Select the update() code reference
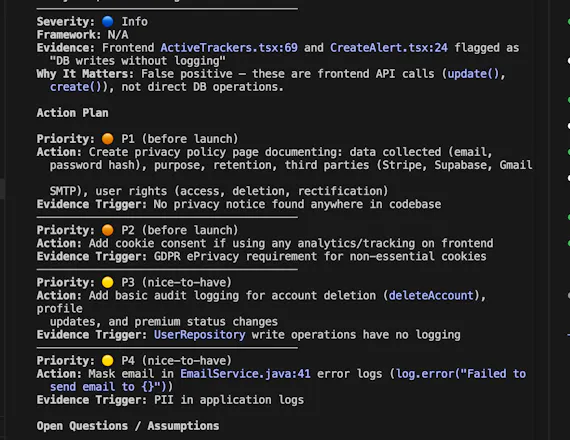The height and width of the screenshot is (440, 570). (473, 74)
